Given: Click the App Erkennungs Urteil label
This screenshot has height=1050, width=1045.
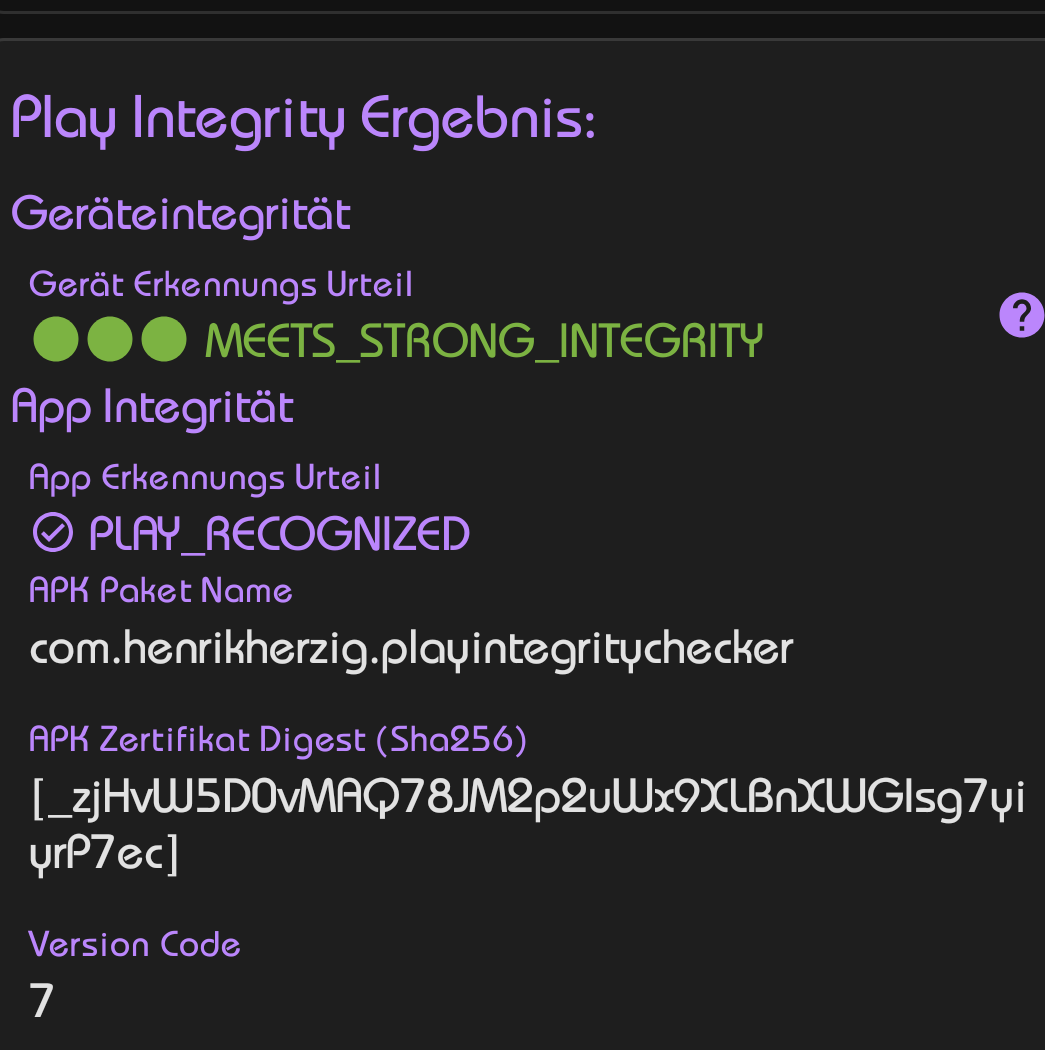Looking at the screenshot, I should (205, 479).
